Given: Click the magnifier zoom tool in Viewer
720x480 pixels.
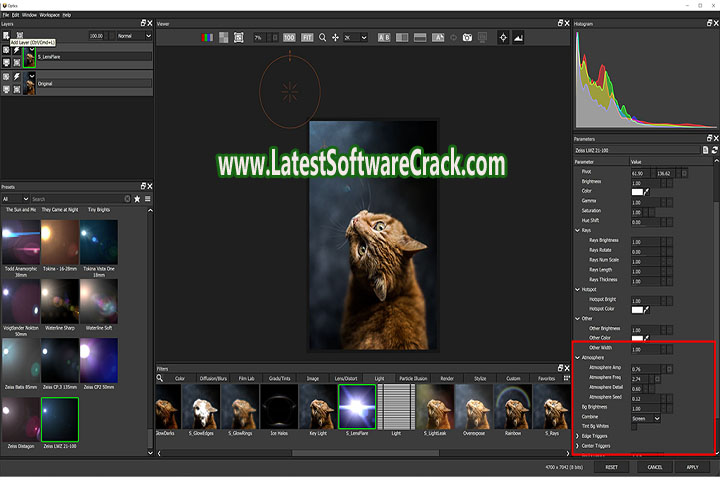Looking at the screenshot, I should click(x=320, y=37).
